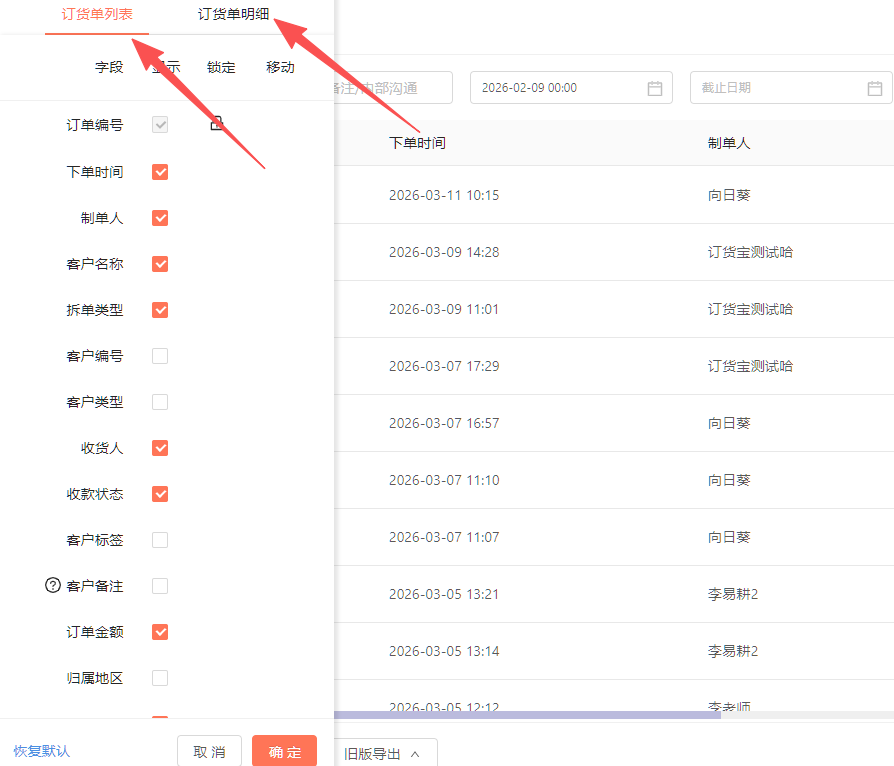Click the 取消 button
This screenshot has width=894, height=766.
[209, 751]
